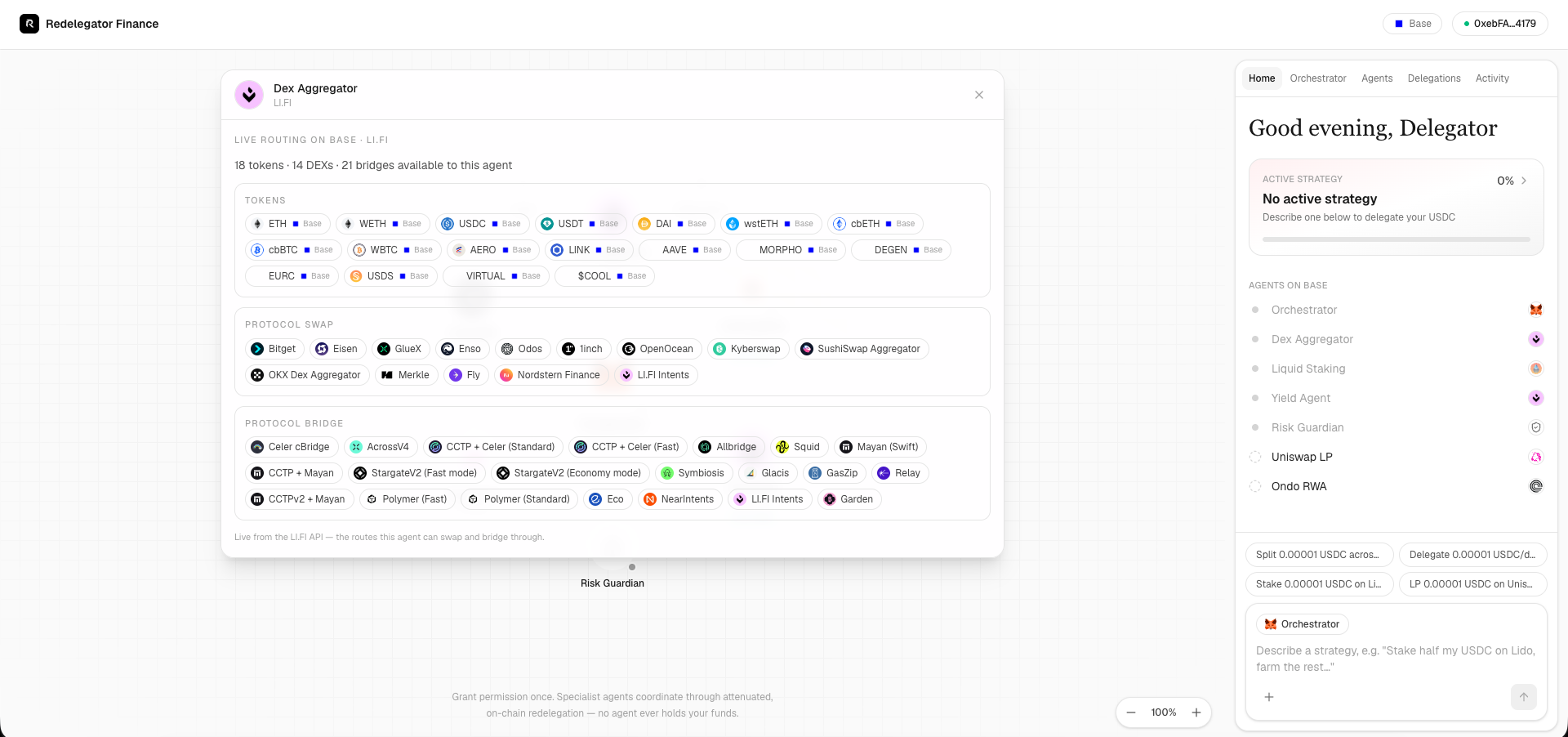
Task: Click the plus attach icon in prompt box
Action: coord(1269,697)
